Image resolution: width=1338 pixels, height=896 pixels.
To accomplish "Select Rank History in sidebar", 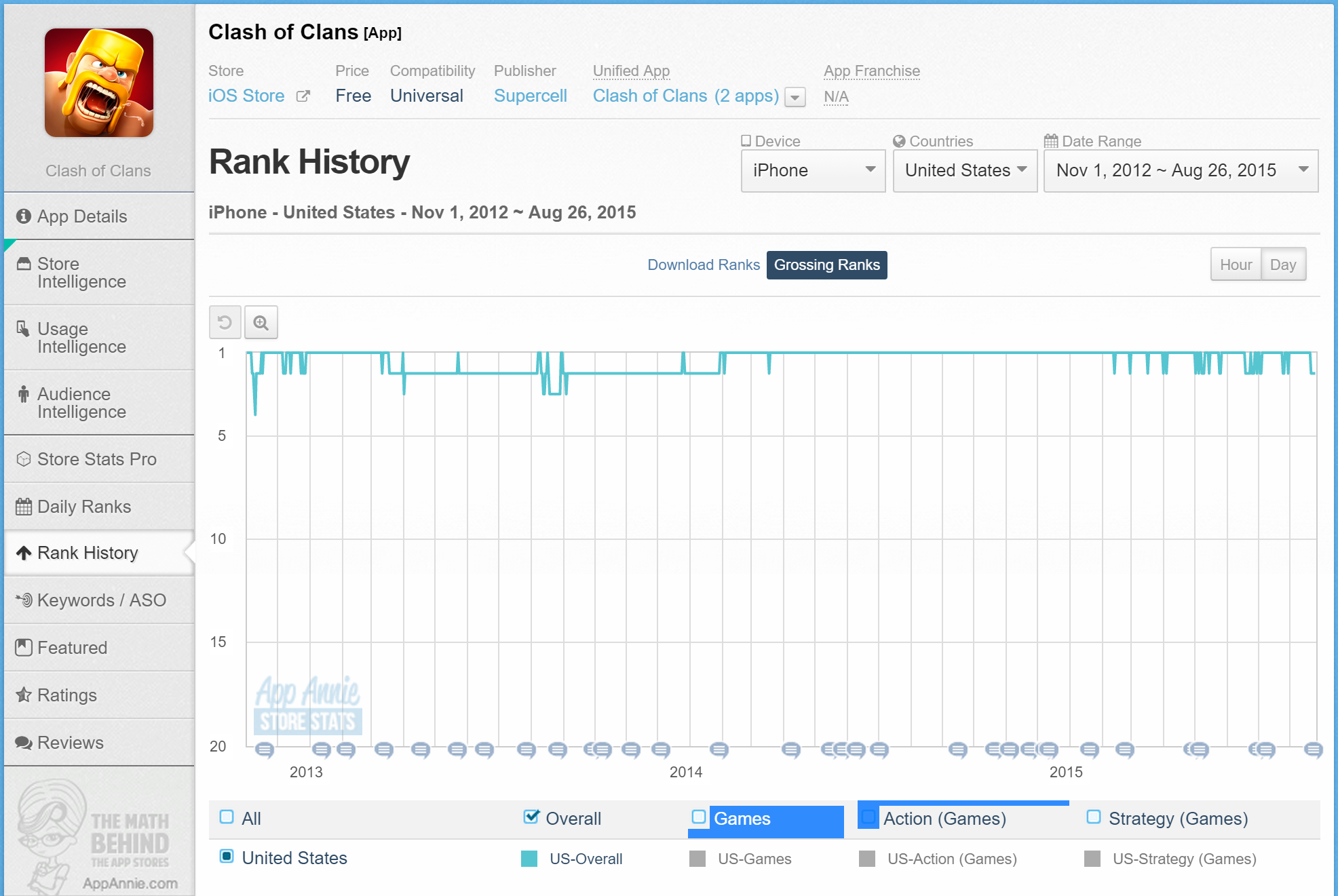I will [x=99, y=553].
